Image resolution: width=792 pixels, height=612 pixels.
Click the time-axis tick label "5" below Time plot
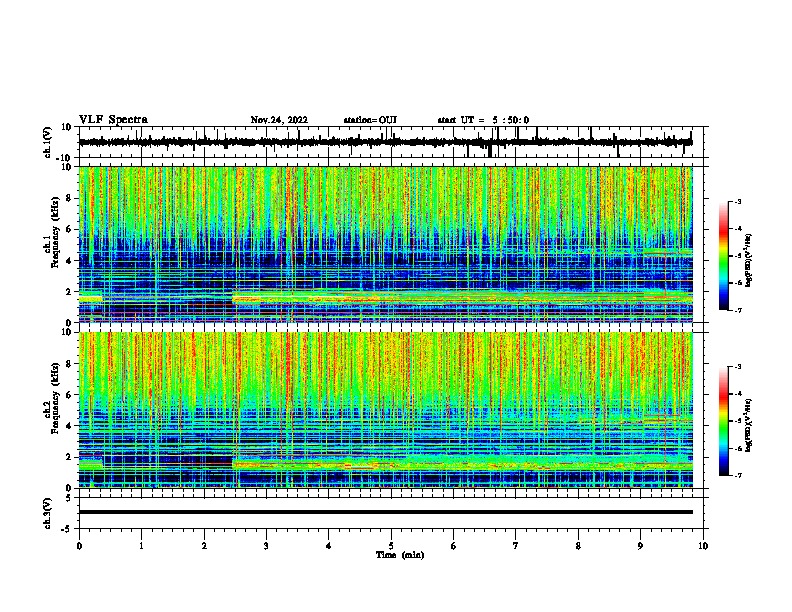[x=391, y=546]
